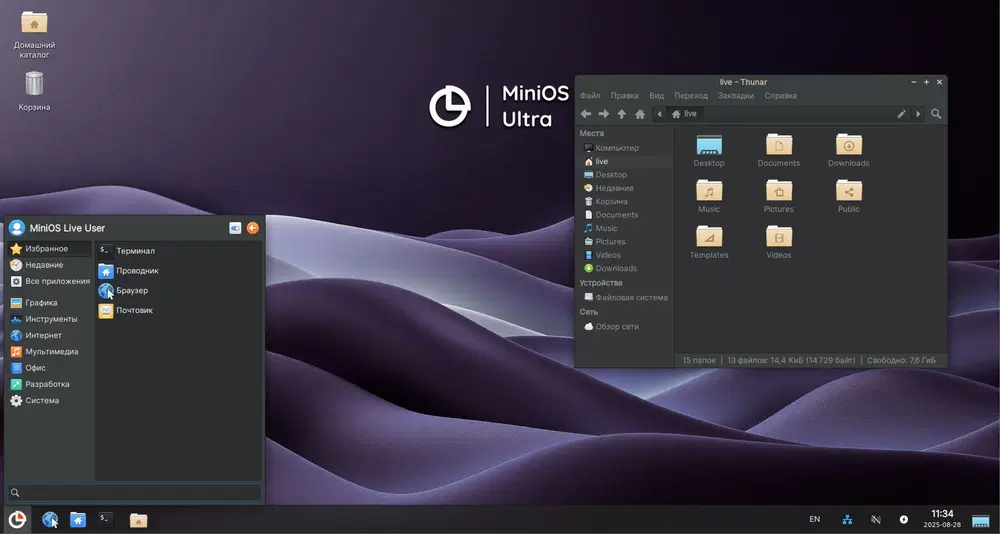This screenshot has width=1000, height=534.
Task: Click the MiniOS start menu button in taskbar
Action: (17, 520)
